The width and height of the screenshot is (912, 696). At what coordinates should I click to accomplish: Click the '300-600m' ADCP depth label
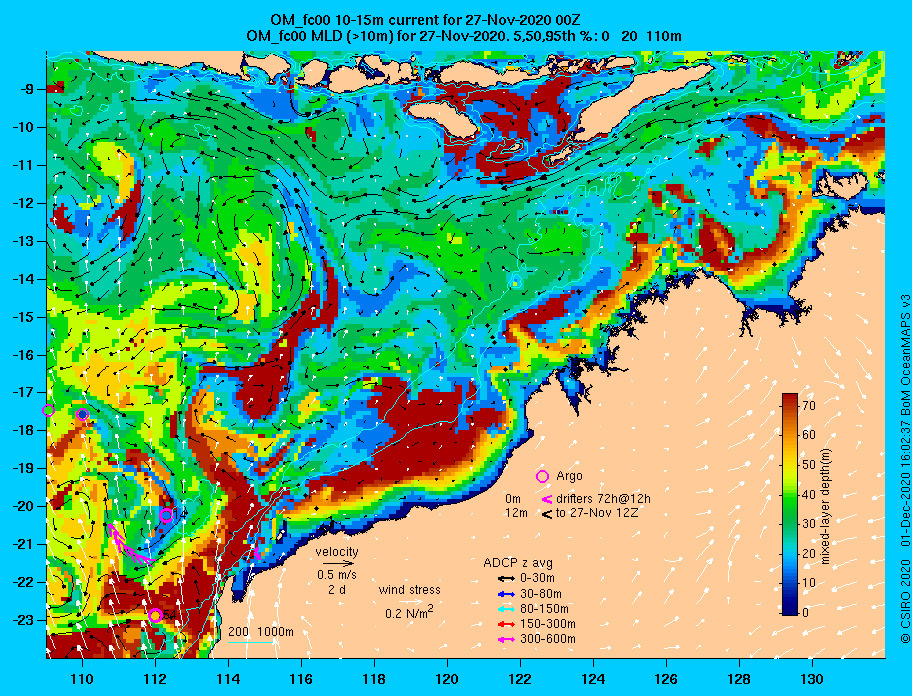[548, 639]
